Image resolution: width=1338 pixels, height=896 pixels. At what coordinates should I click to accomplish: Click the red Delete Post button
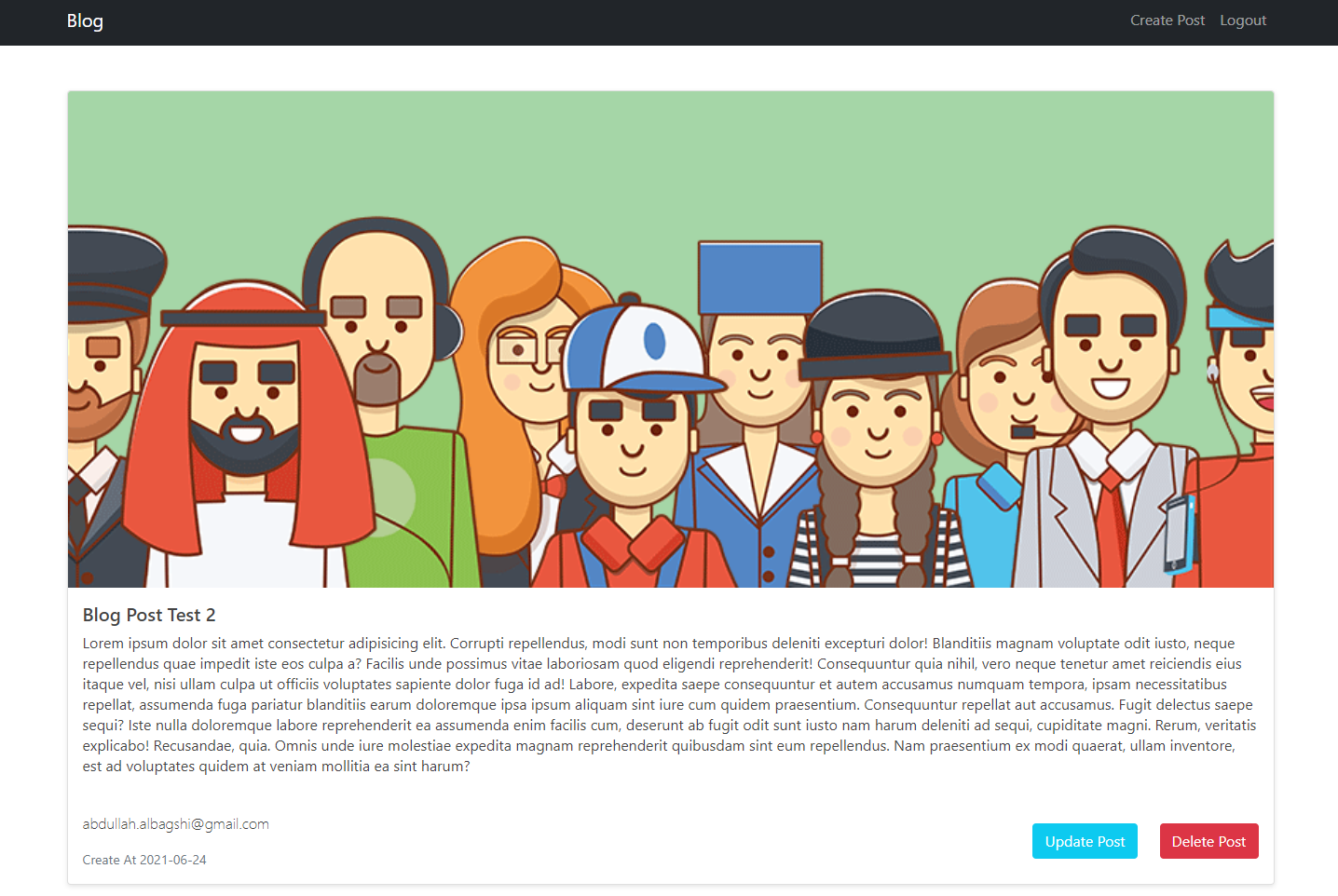pyautogui.click(x=1208, y=841)
